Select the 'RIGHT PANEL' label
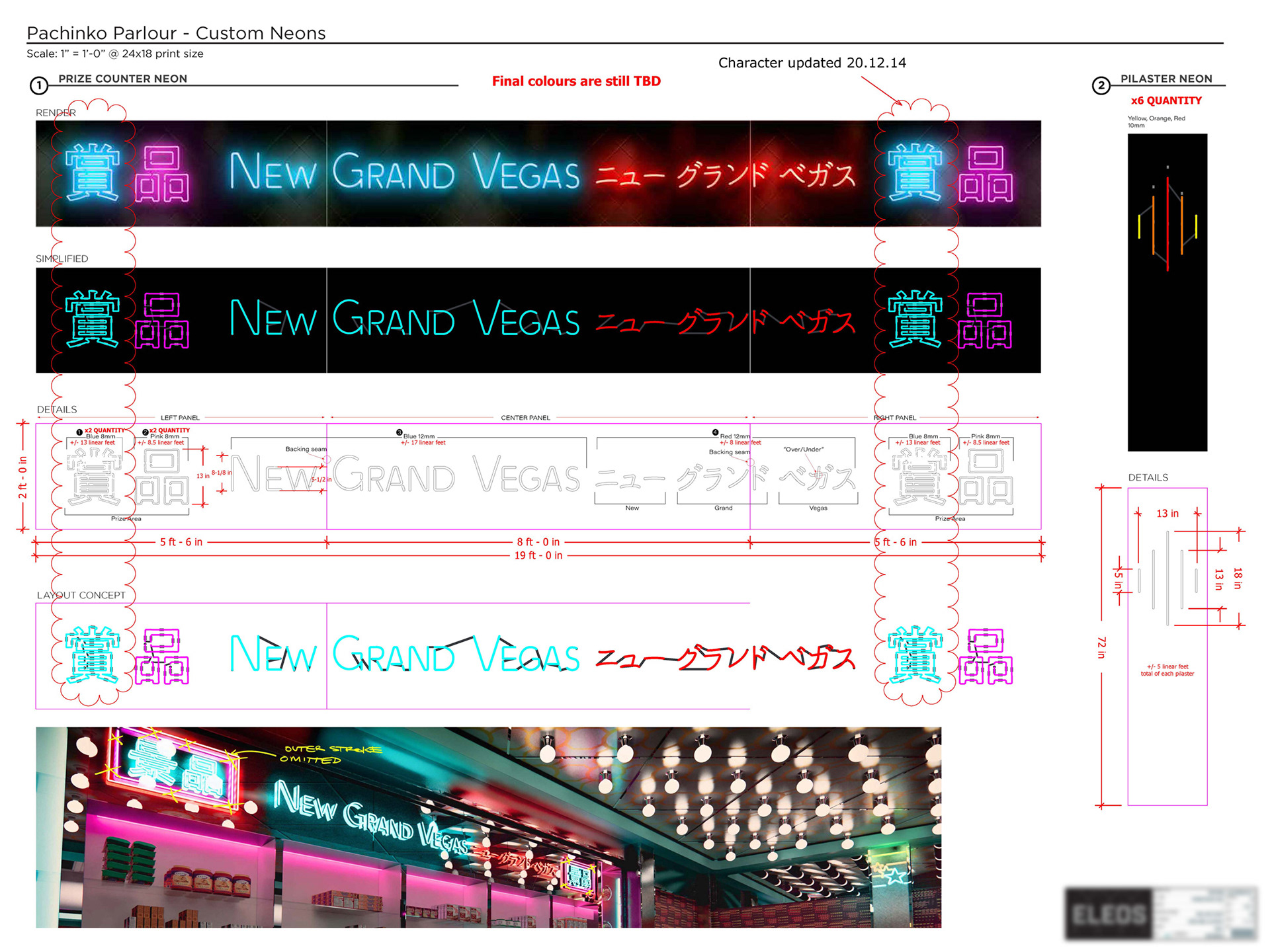The width and height of the screenshot is (1270, 952). click(895, 418)
